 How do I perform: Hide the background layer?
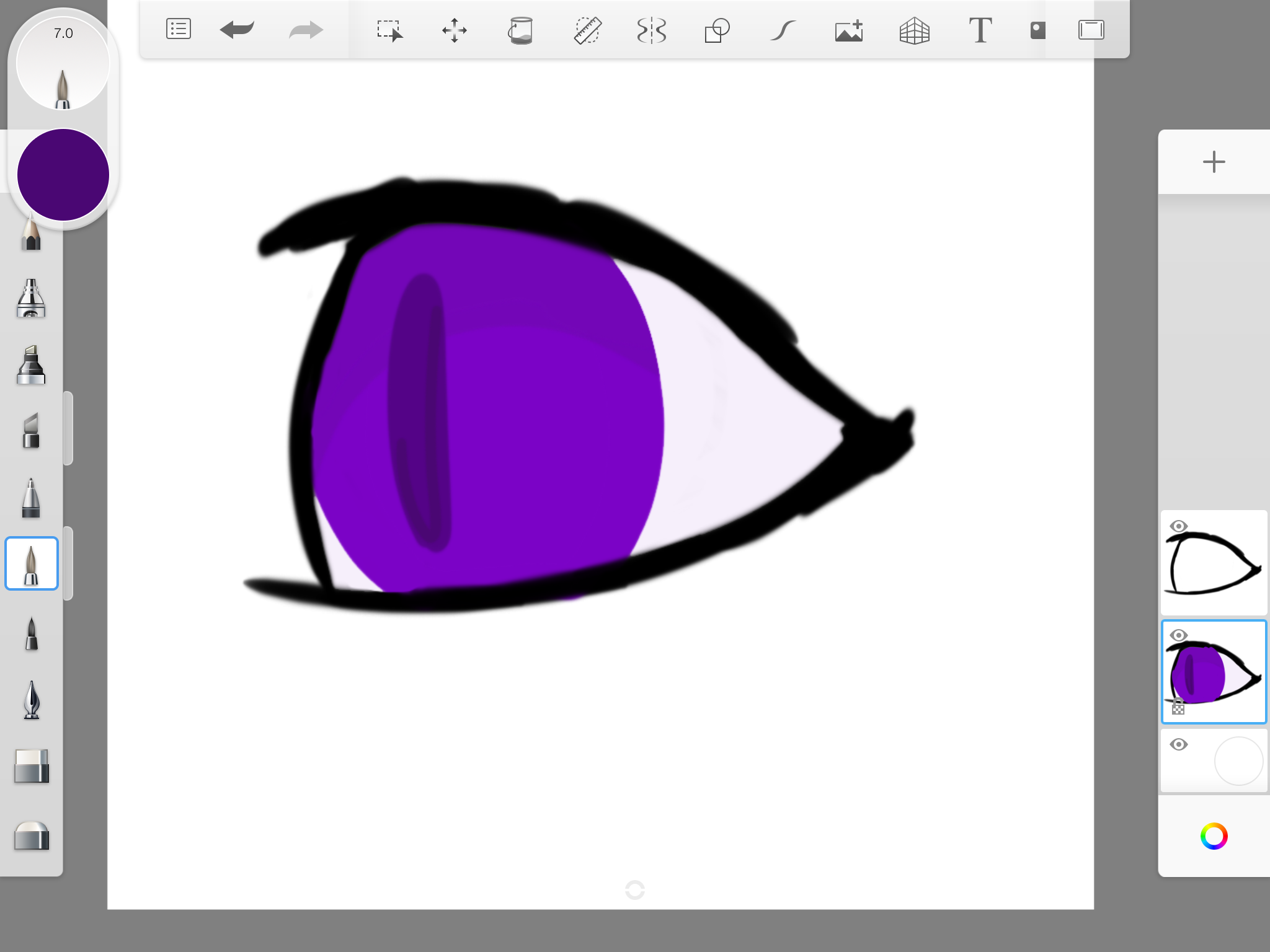tap(1179, 744)
